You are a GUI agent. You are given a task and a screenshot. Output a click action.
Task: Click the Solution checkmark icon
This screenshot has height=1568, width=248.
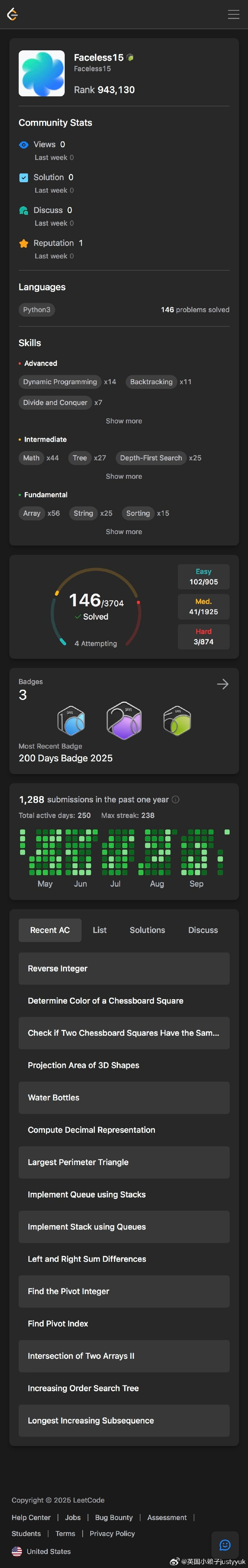[x=24, y=178]
